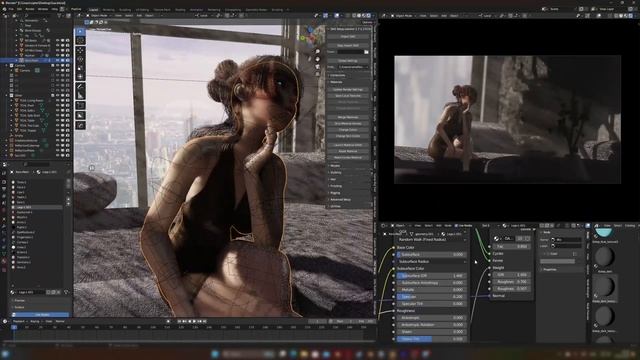Select the highlighted material sphere asset thumbnail
The width and height of the screenshot is (640, 360).
click(604, 287)
